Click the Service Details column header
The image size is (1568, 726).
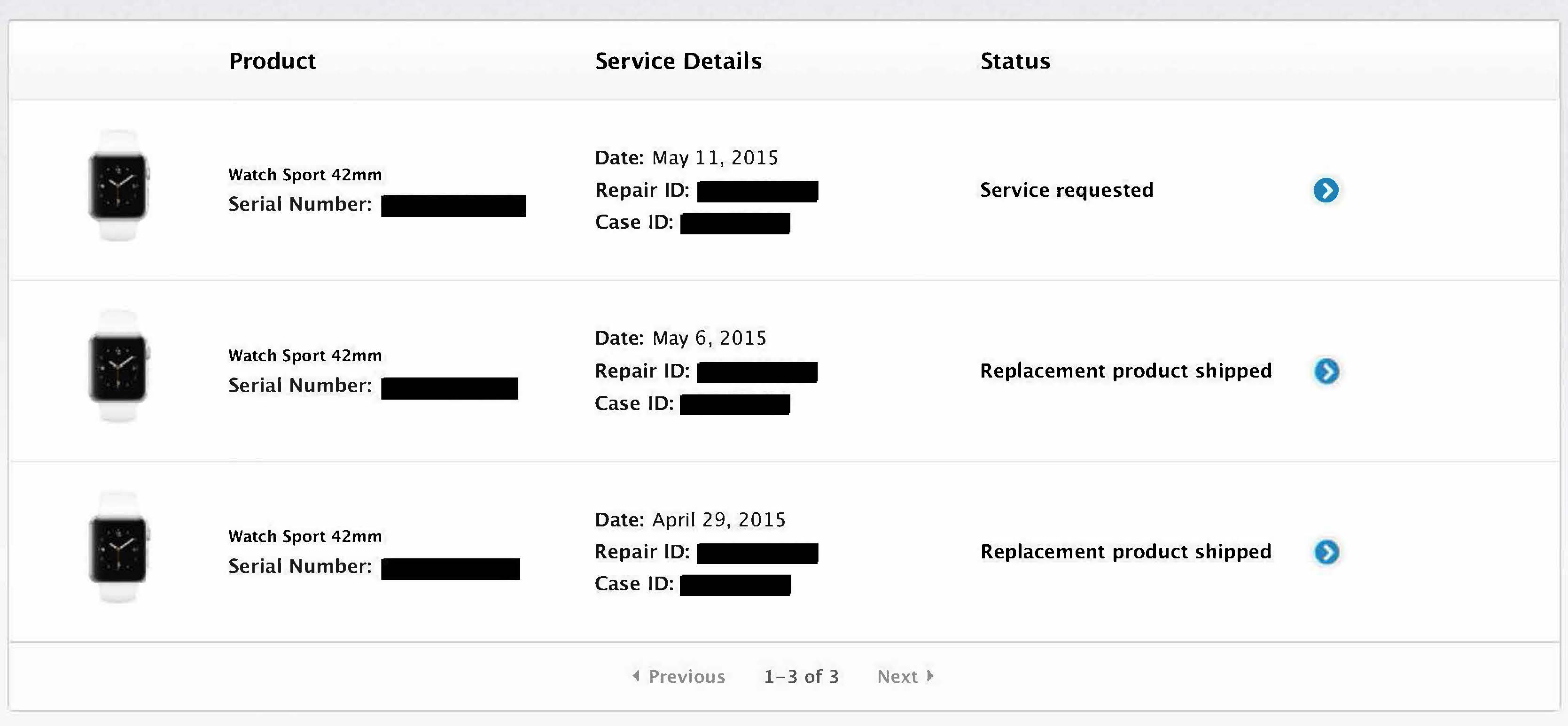click(678, 61)
